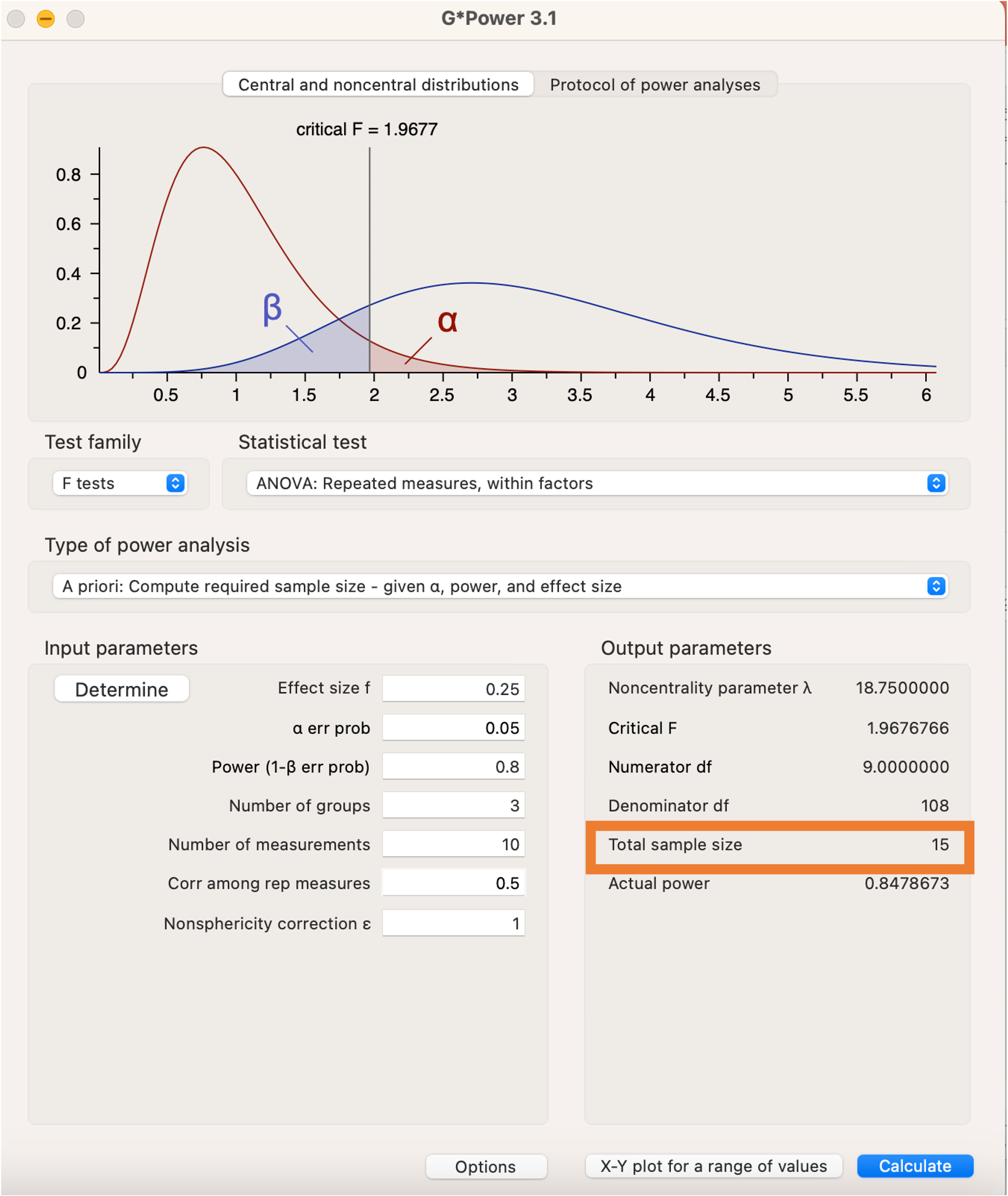Edit the Nonsphericity correction ε field
Image resolution: width=1008 pixels, height=1196 pixels.
[453, 923]
